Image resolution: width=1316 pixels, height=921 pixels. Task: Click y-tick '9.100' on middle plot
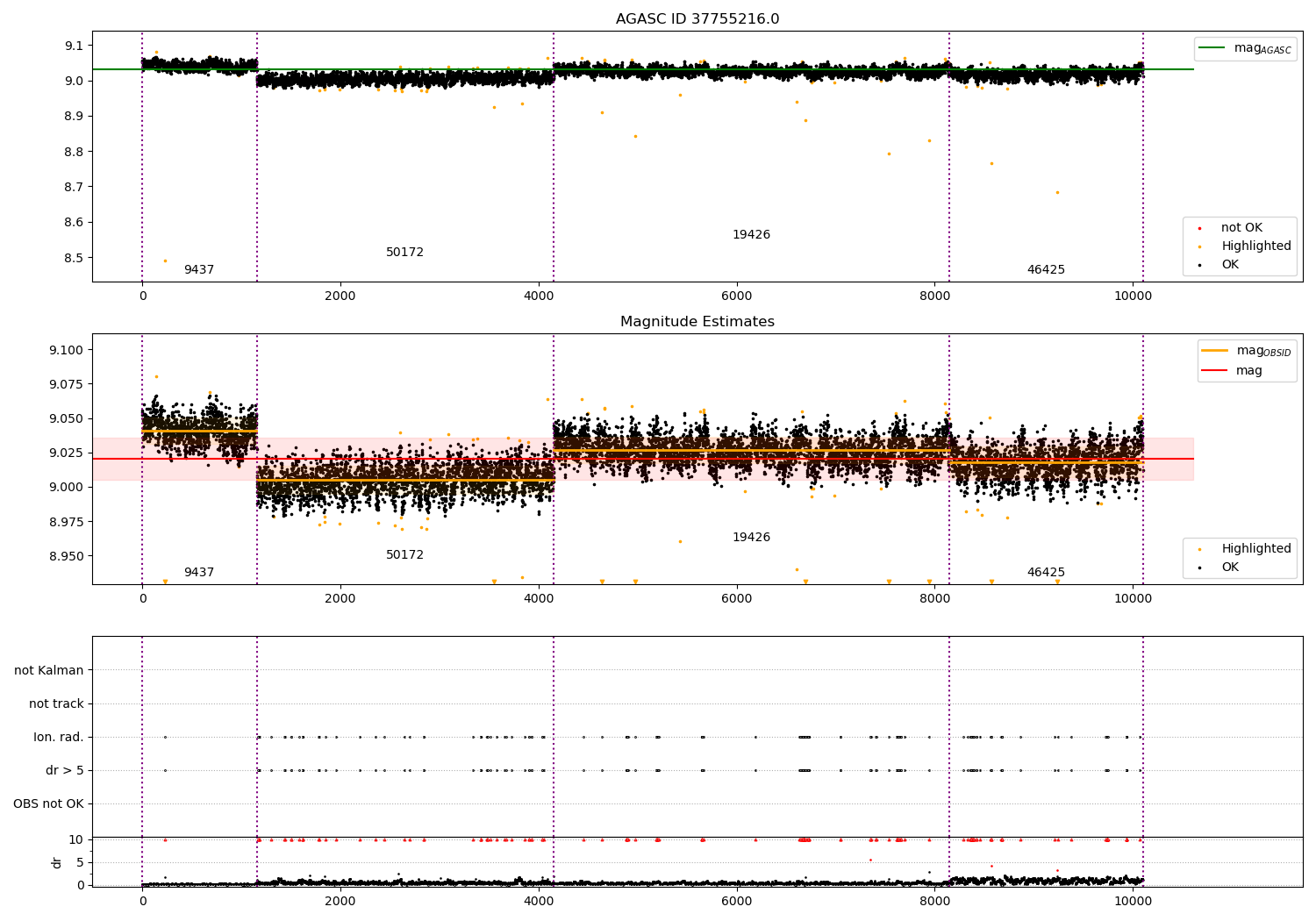point(67,351)
